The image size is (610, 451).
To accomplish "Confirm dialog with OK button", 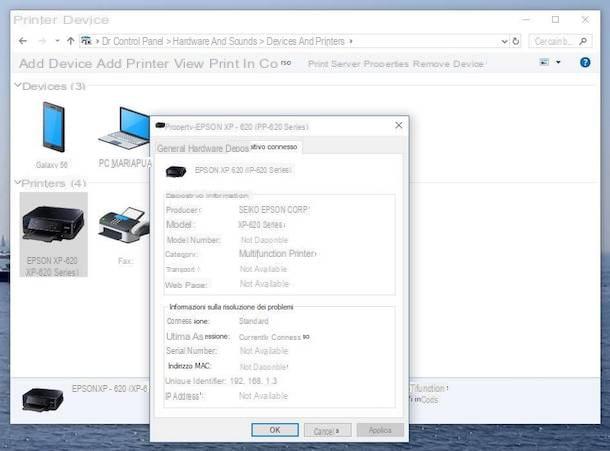I will (x=275, y=430).
